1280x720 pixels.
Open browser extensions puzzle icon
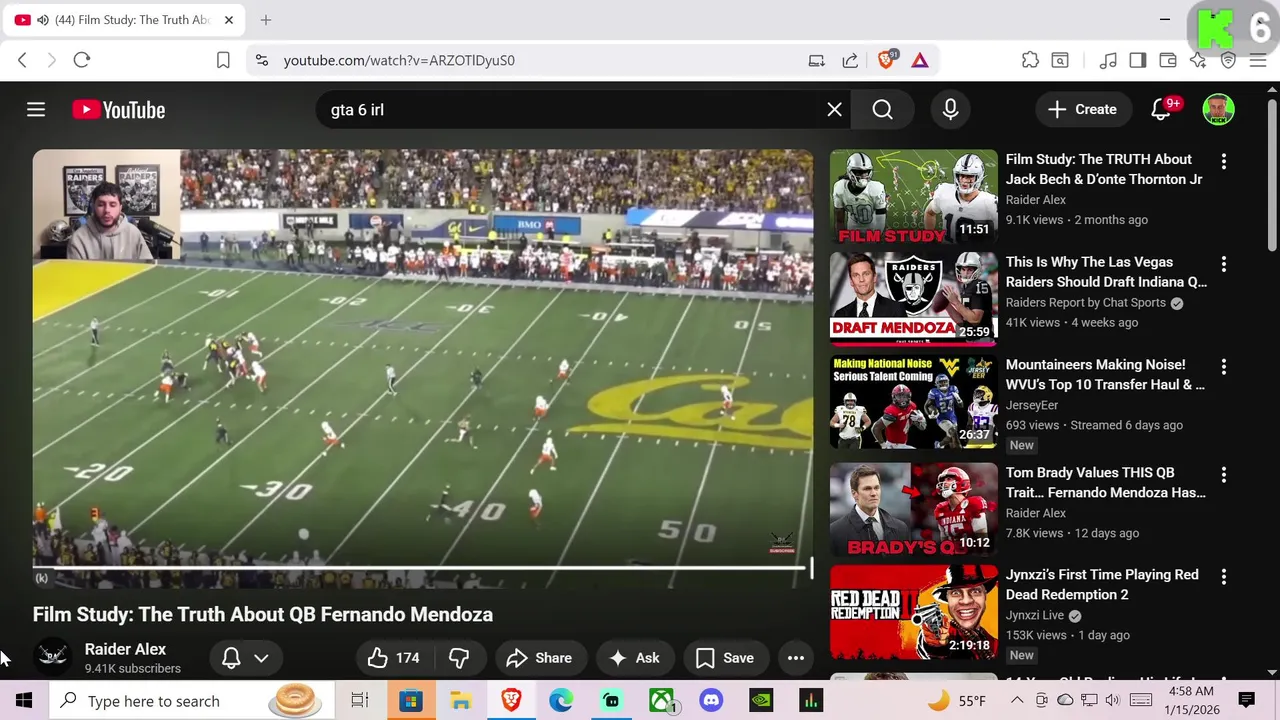tap(1030, 60)
